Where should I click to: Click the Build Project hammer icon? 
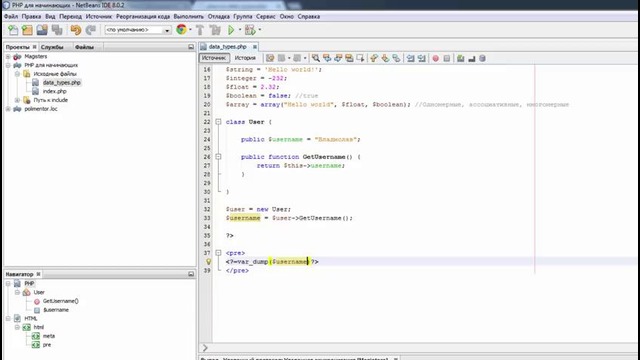click(x=200, y=30)
